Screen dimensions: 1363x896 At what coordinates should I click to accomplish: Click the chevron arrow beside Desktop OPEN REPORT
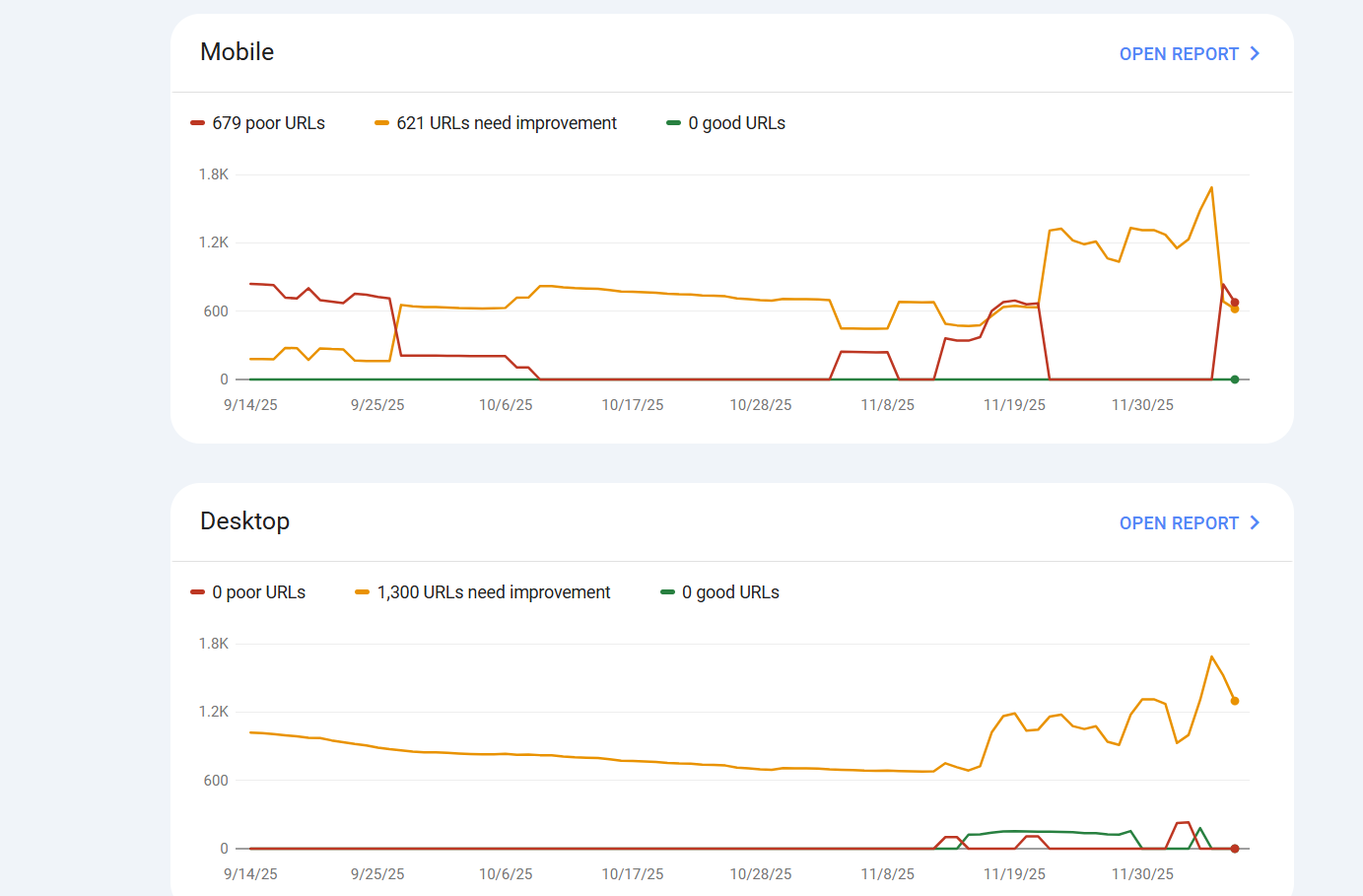(x=1254, y=522)
